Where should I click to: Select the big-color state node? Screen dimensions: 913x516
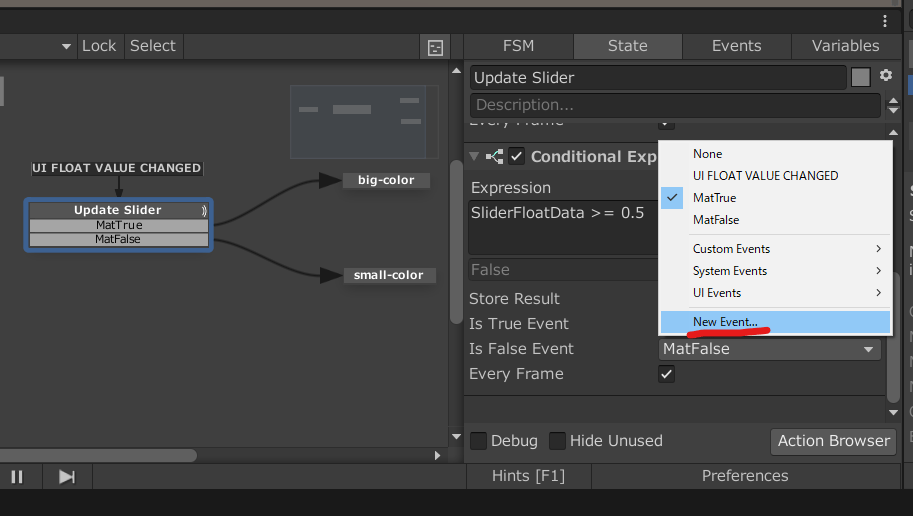(x=386, y=180)
